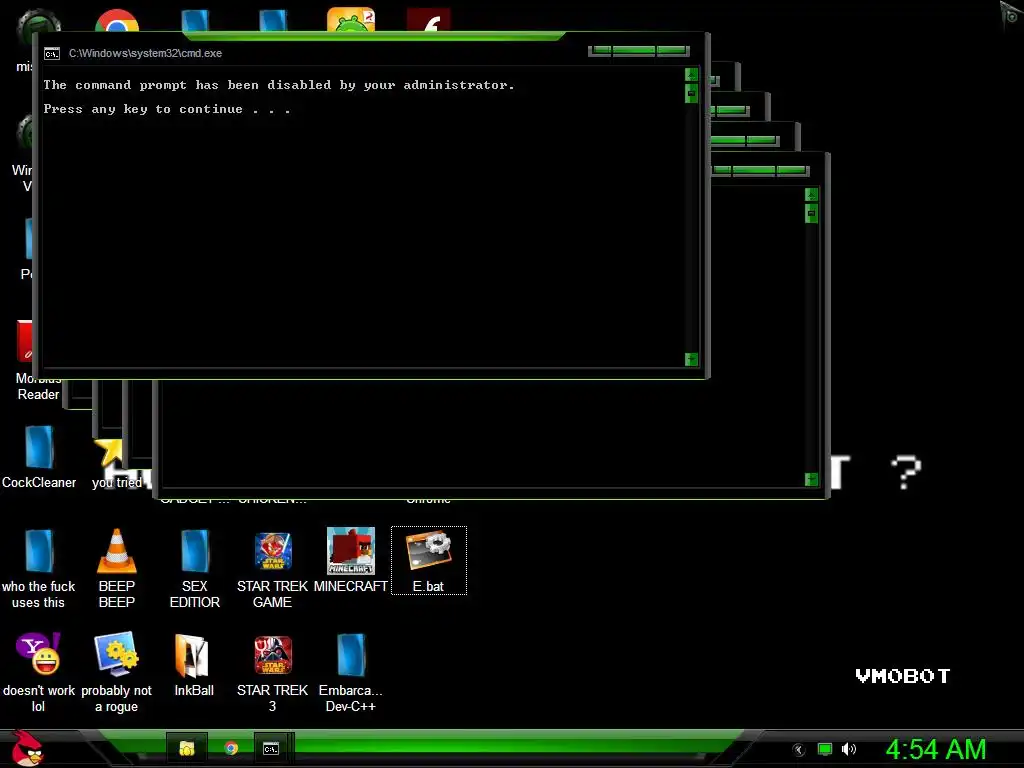Click the Angry Birds start button
Viewport: 1024px width, 768px height.
(27, 748)
